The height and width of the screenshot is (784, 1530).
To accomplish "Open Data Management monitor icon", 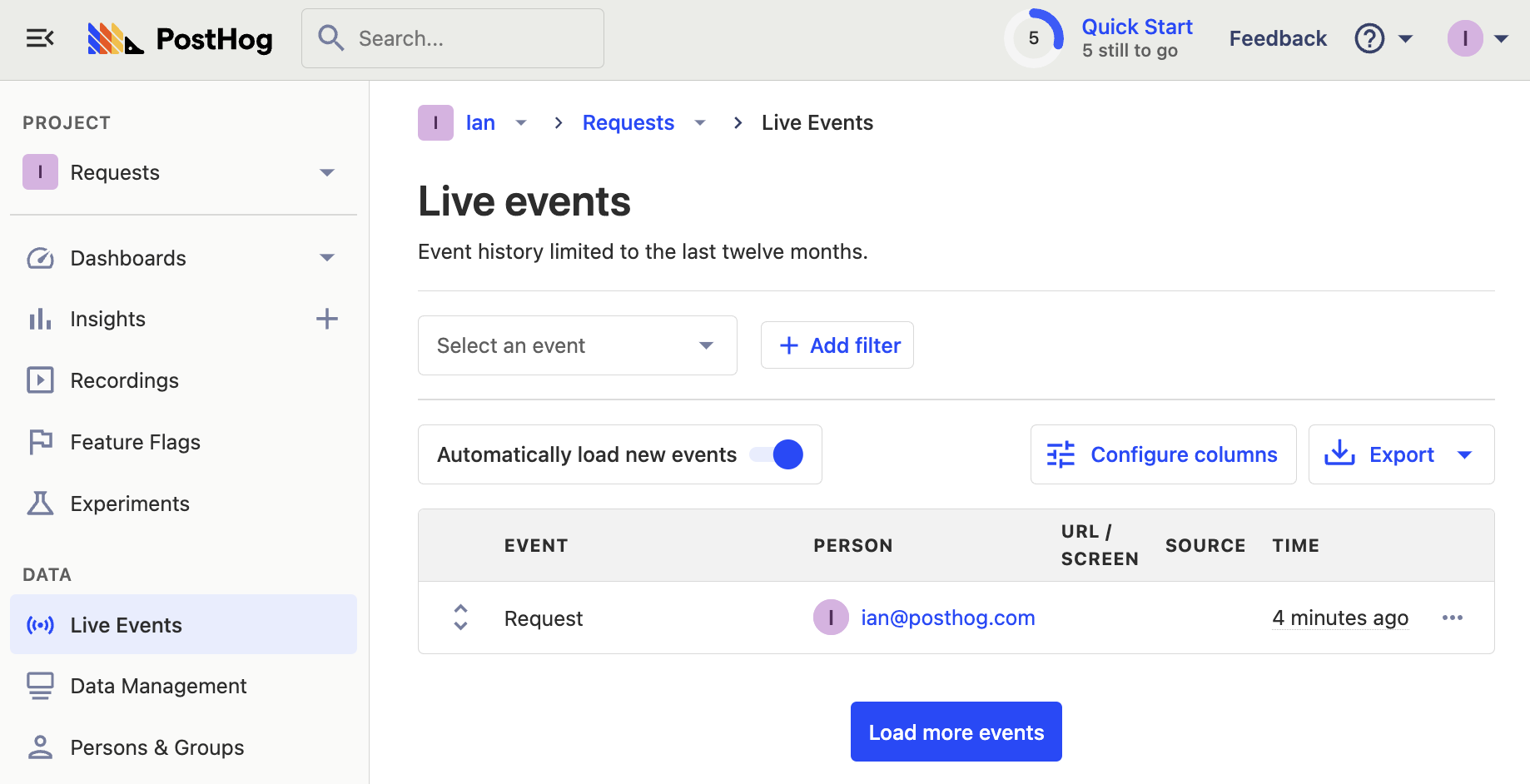I will [40, 685].
